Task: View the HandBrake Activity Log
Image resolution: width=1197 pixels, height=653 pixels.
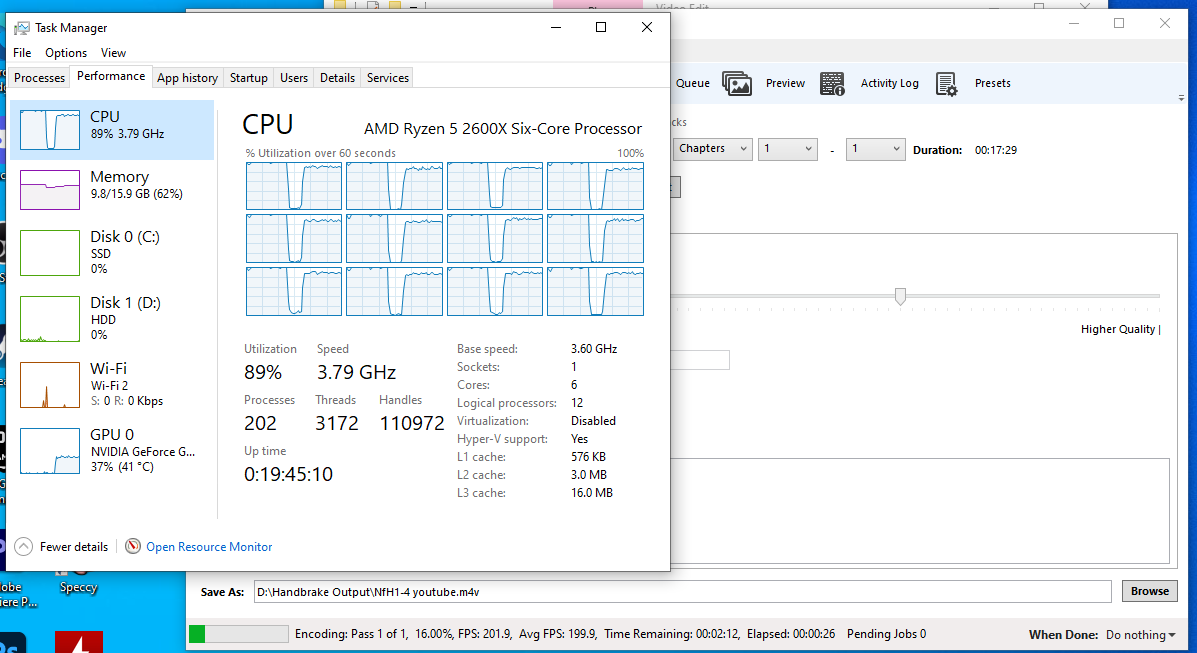Action: tap(888, 83)
